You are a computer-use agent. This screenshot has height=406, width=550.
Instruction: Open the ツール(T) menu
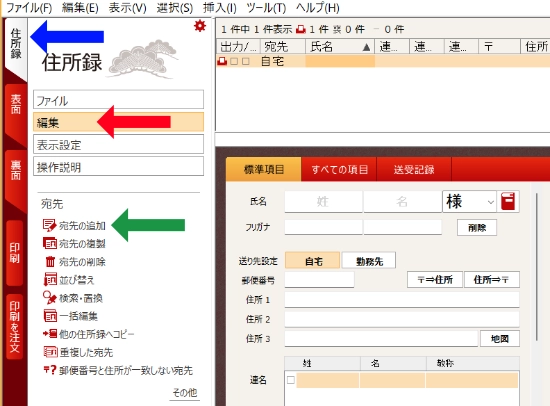point(266,8)
